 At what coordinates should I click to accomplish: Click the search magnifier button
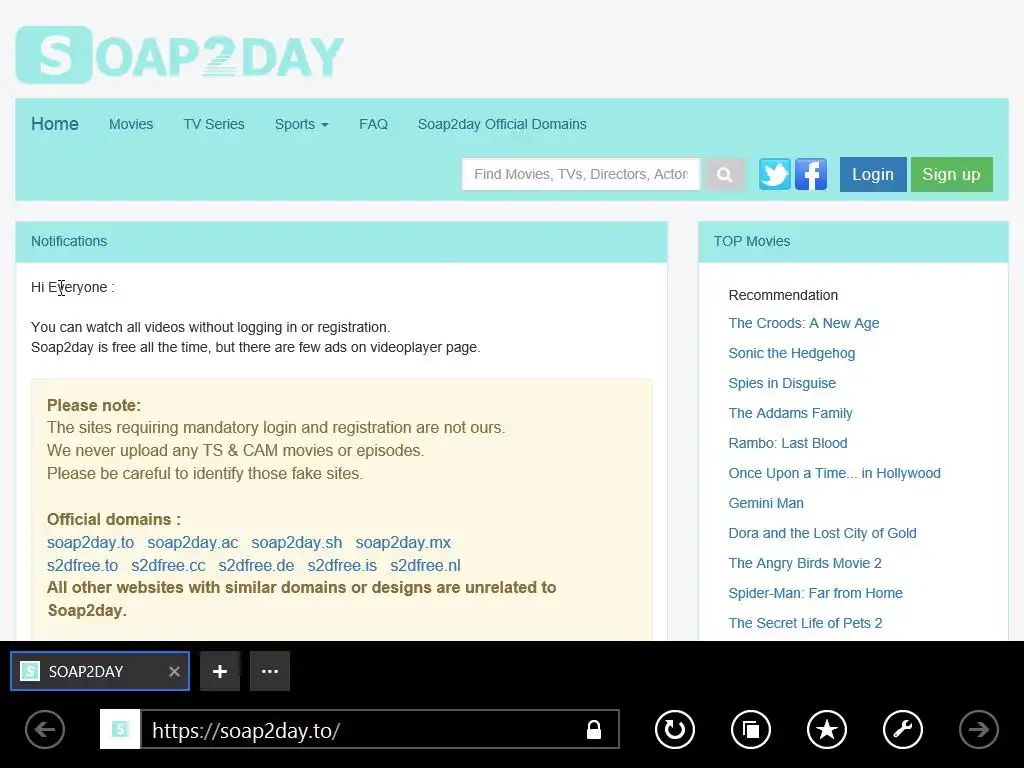tap(724, 174)
